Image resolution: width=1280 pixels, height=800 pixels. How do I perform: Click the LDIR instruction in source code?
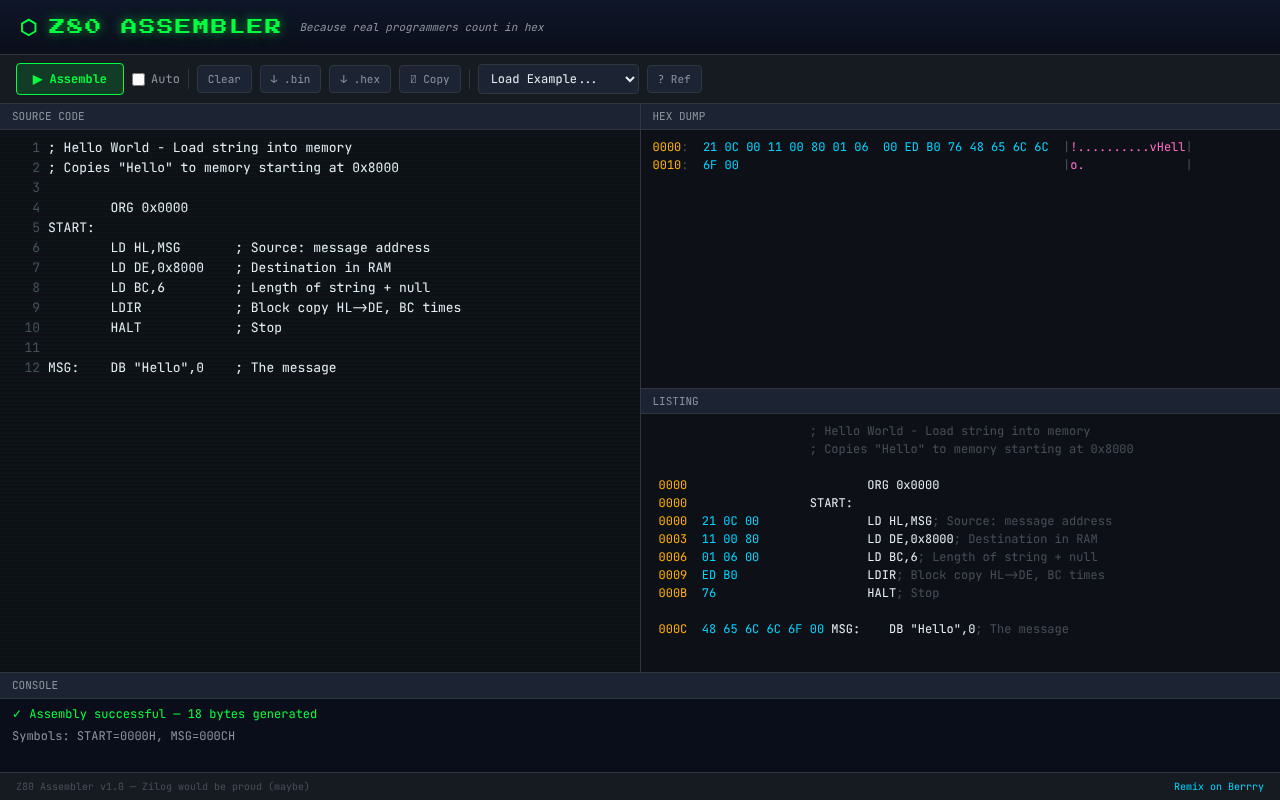point(126,308)
